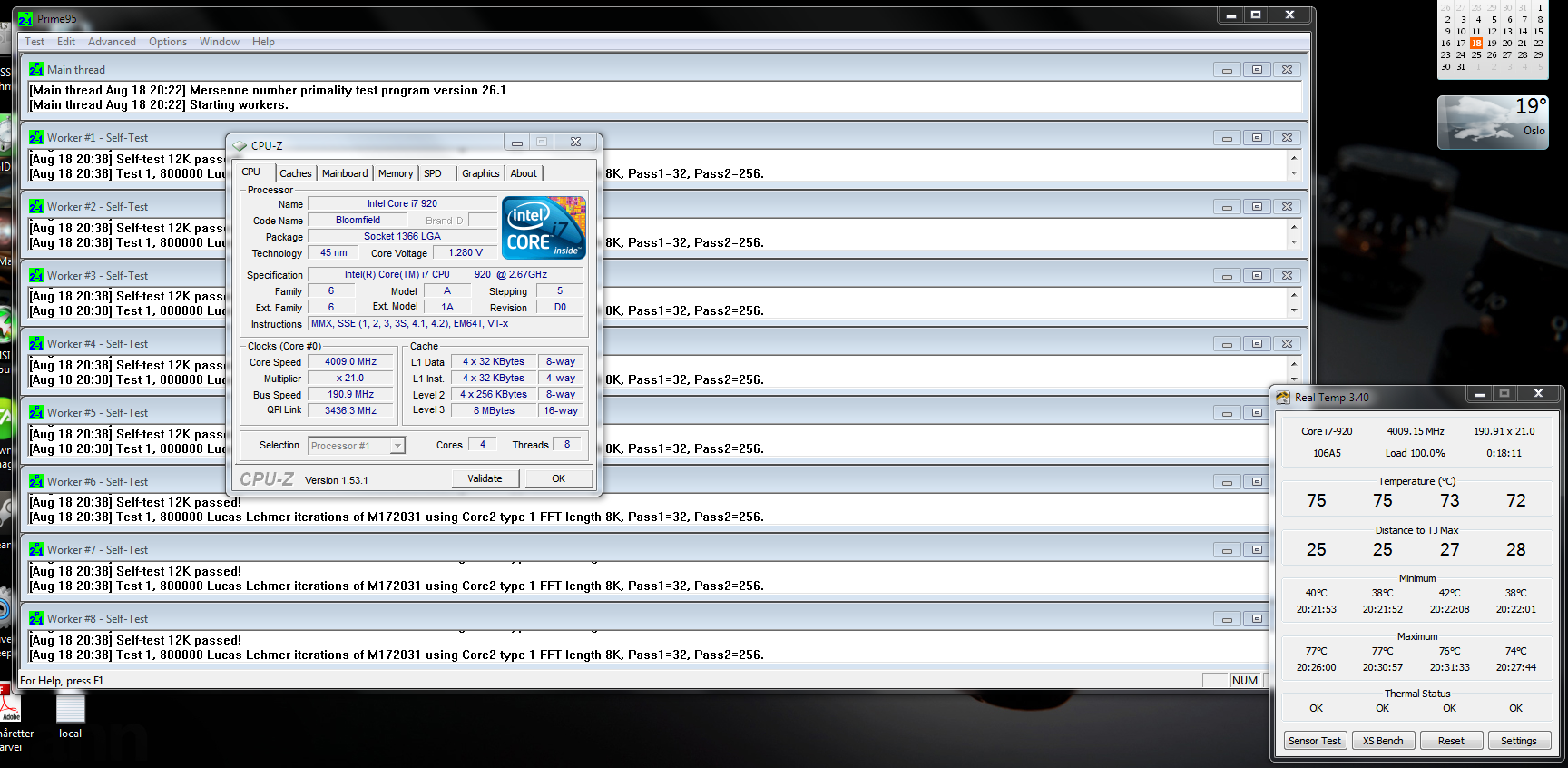The height and width of the screenshot is (768, 1568).
Task: Click the OK button in CPU-Z
Action: [x=558, y=478]
